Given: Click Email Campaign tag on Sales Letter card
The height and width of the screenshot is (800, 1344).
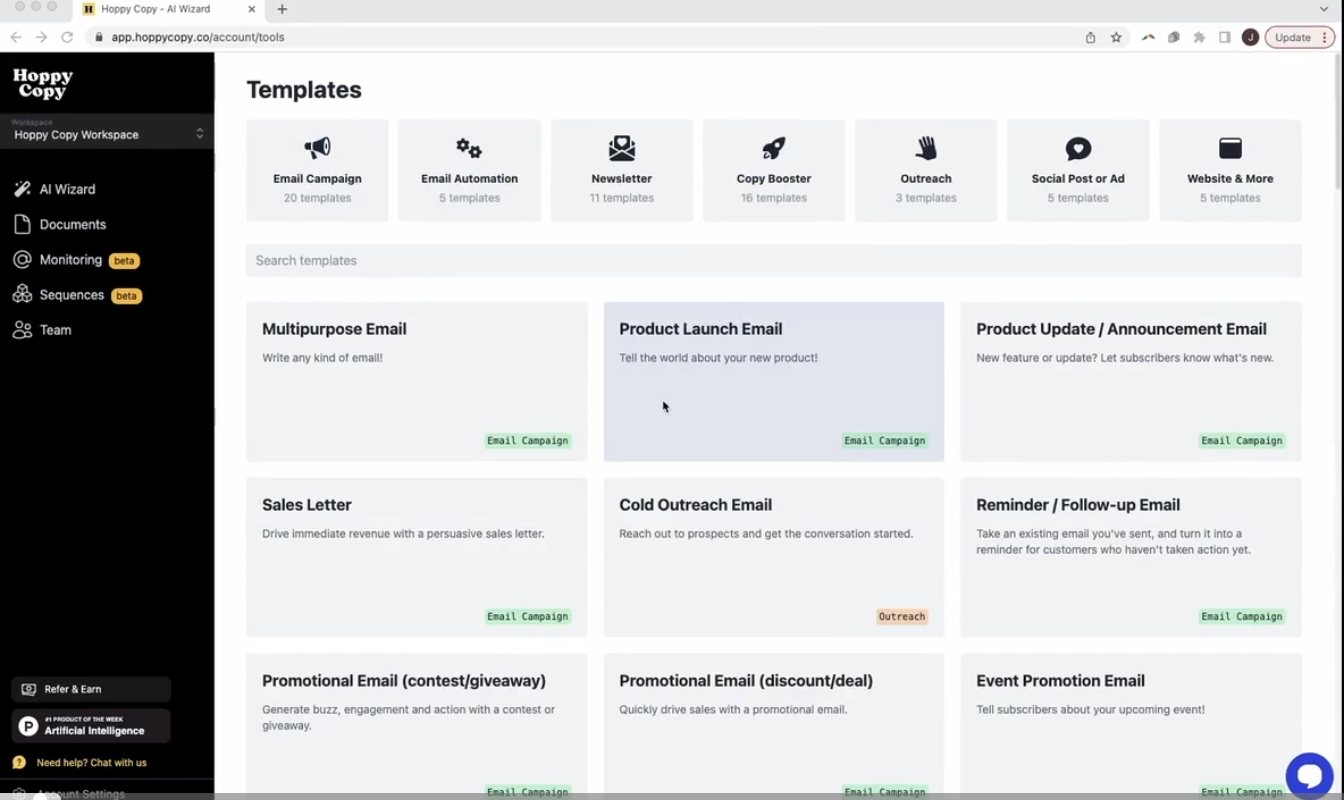Looking at the screenshot, I should point(527,617).
